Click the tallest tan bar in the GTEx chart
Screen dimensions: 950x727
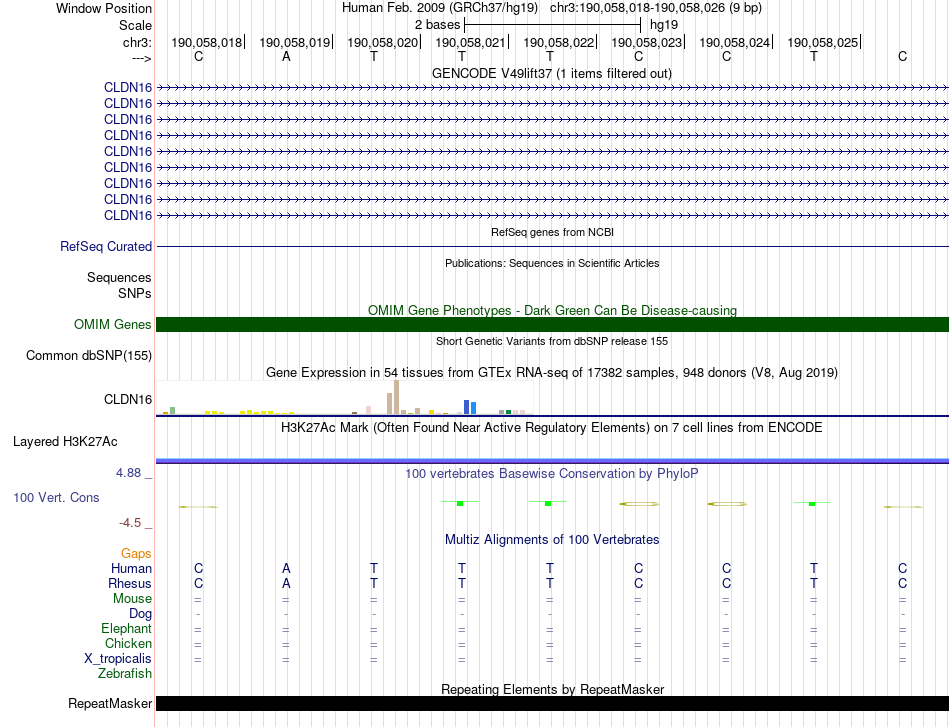coord(397,397)
